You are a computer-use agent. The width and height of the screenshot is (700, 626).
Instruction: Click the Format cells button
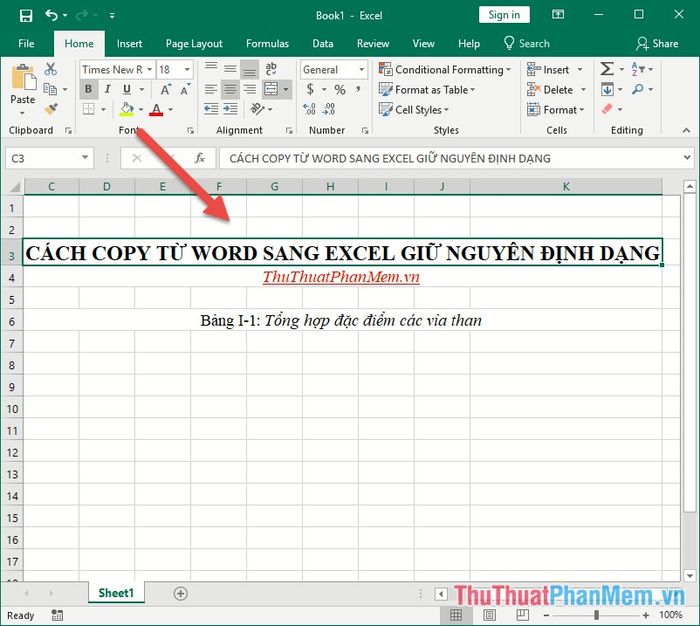[556, 109]
